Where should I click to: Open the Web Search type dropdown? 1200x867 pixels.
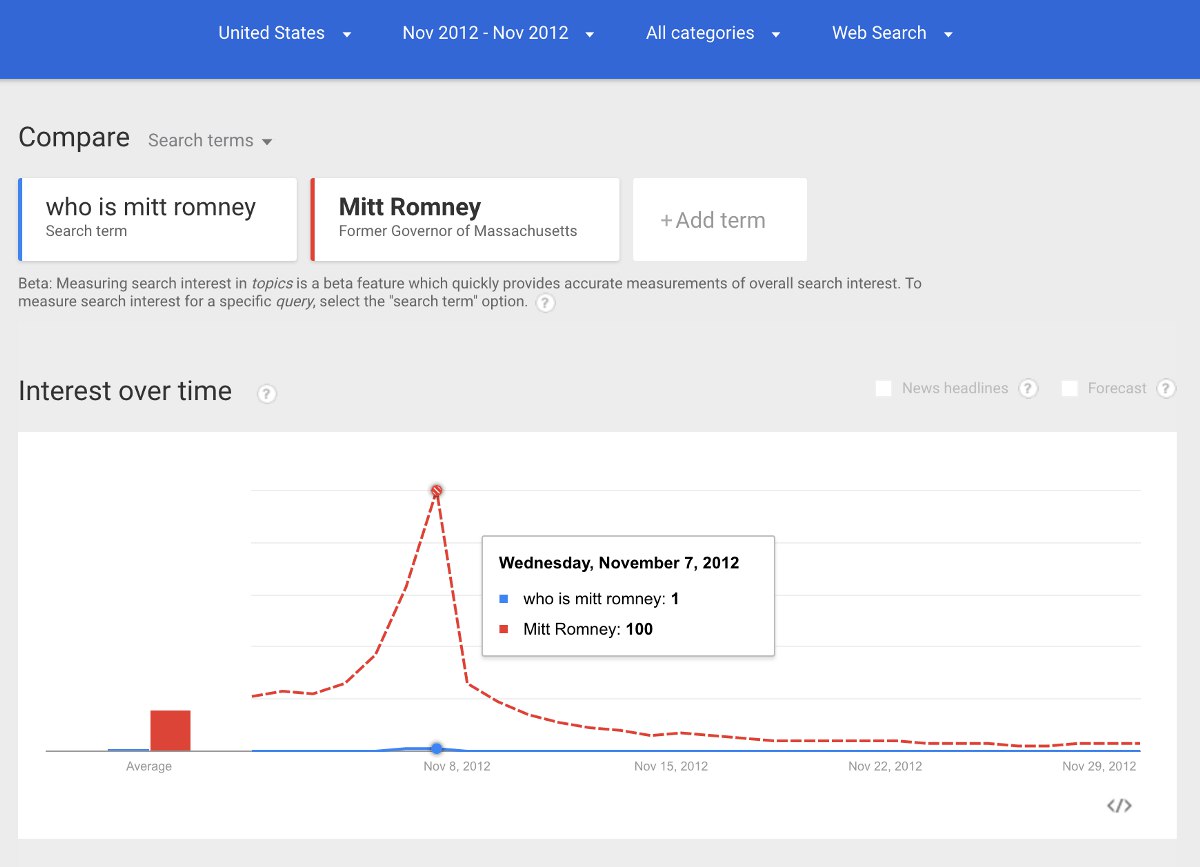[x=892, y=33]
